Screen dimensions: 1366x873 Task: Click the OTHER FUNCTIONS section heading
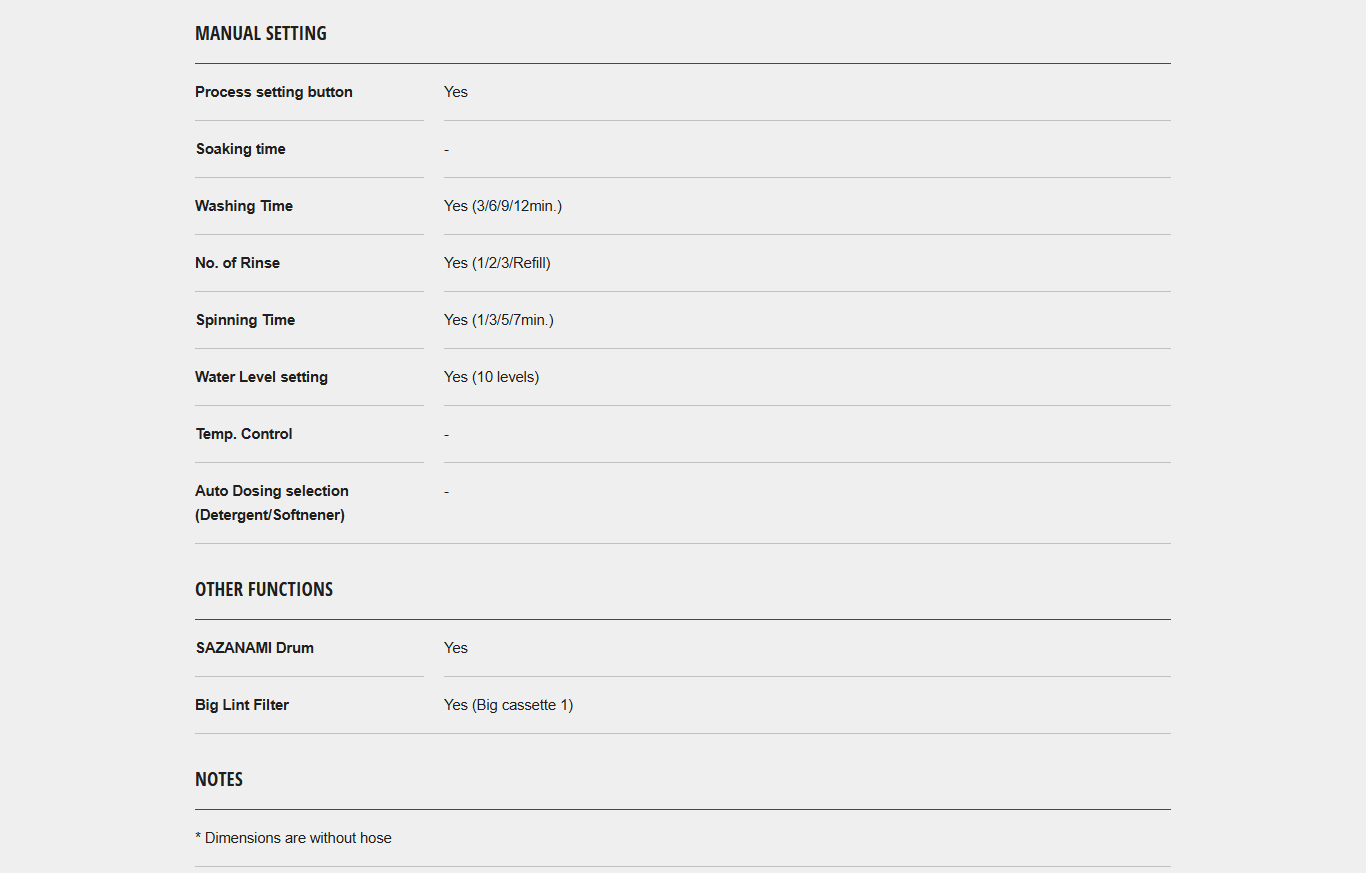pos(264,589)
